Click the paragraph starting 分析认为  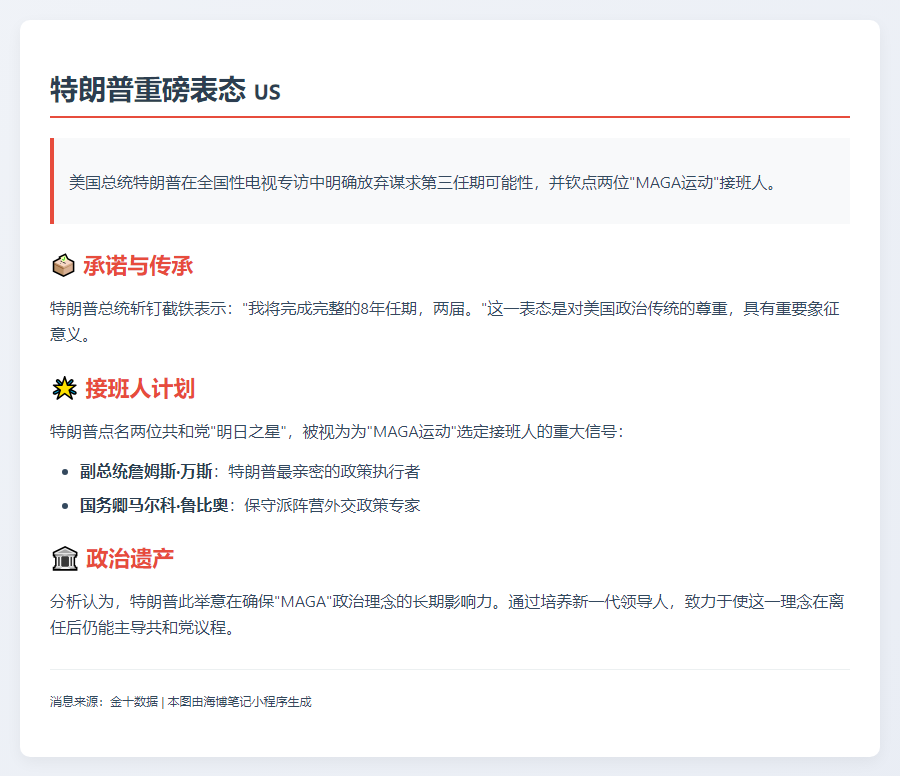[x=447, y=614]
